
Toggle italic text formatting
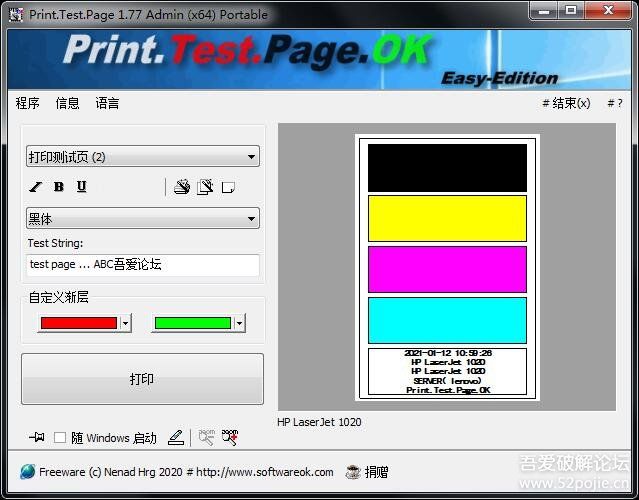pos(35,187)
